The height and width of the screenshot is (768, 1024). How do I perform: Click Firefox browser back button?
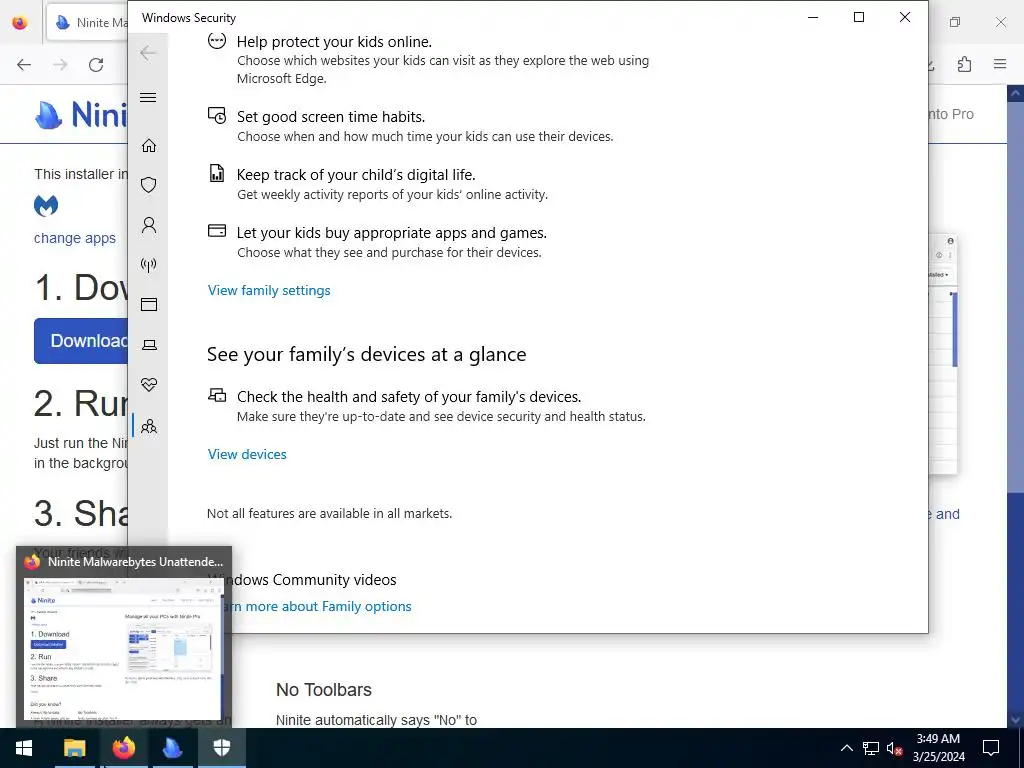pyautogui.click(x=24, y=65)
